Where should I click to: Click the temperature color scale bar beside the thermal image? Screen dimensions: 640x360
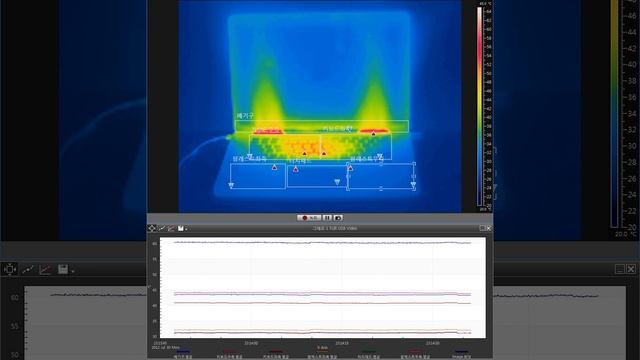pos(480,106)
